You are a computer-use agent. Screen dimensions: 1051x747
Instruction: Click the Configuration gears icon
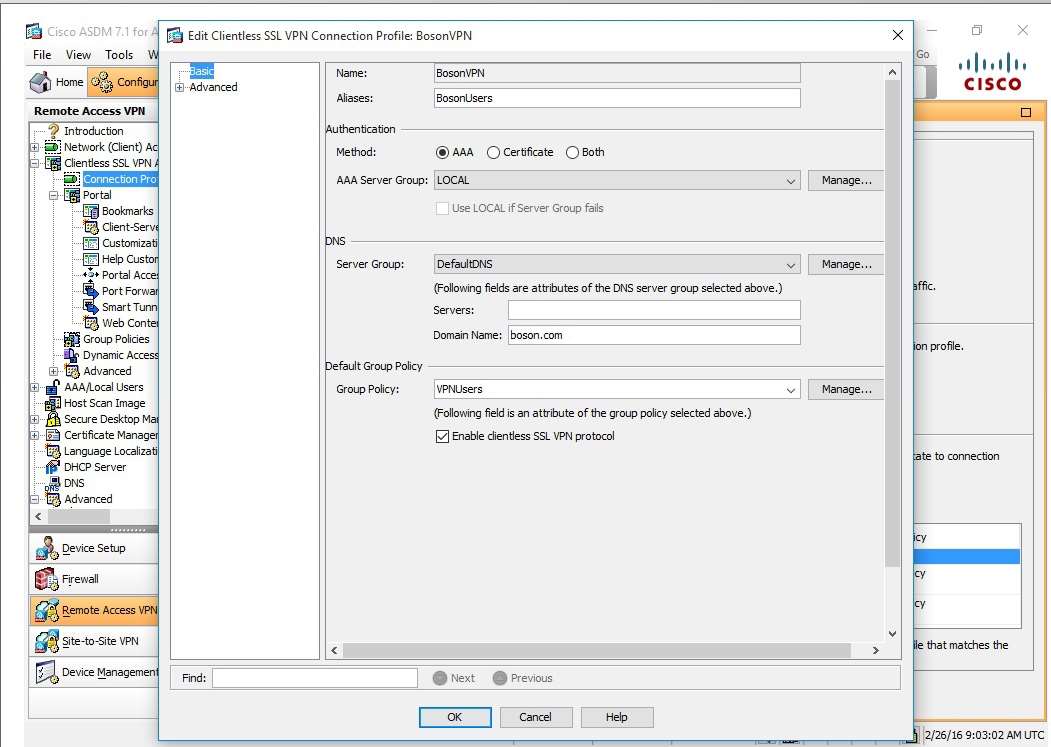(x=102, y=82)
